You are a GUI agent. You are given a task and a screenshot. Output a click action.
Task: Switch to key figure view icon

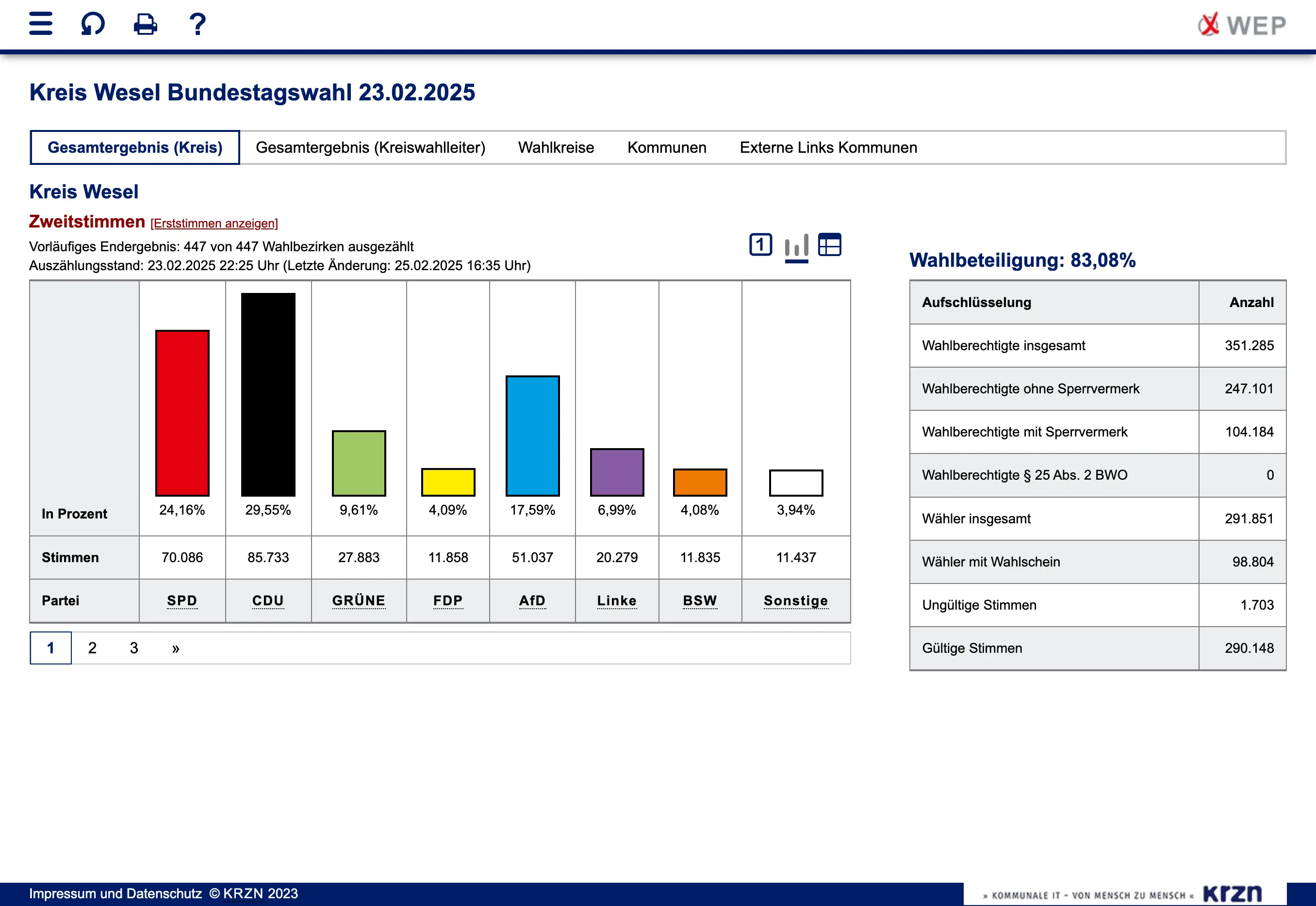click(760, 244)
